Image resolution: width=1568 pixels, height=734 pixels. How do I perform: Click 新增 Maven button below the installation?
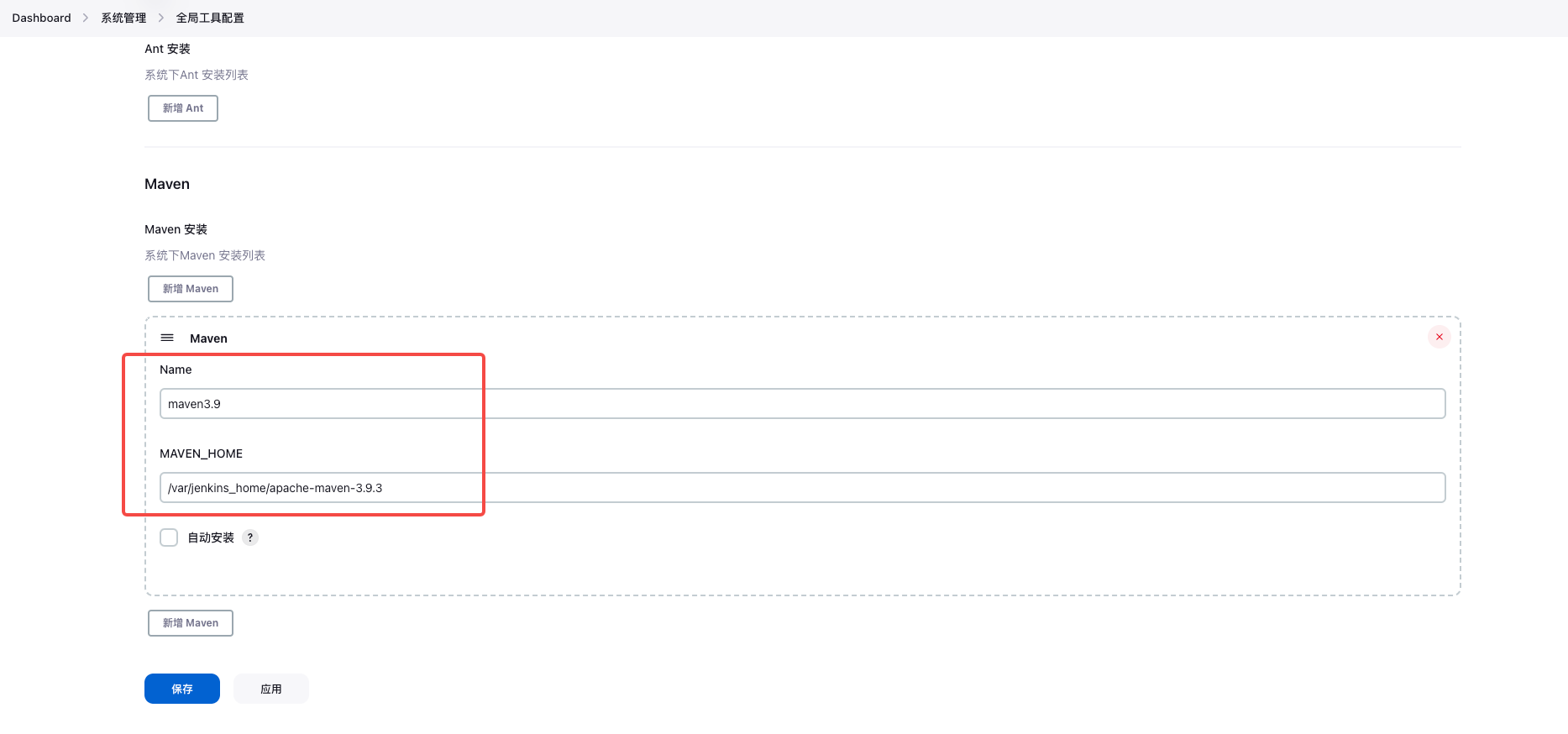[x=191, y=623]
